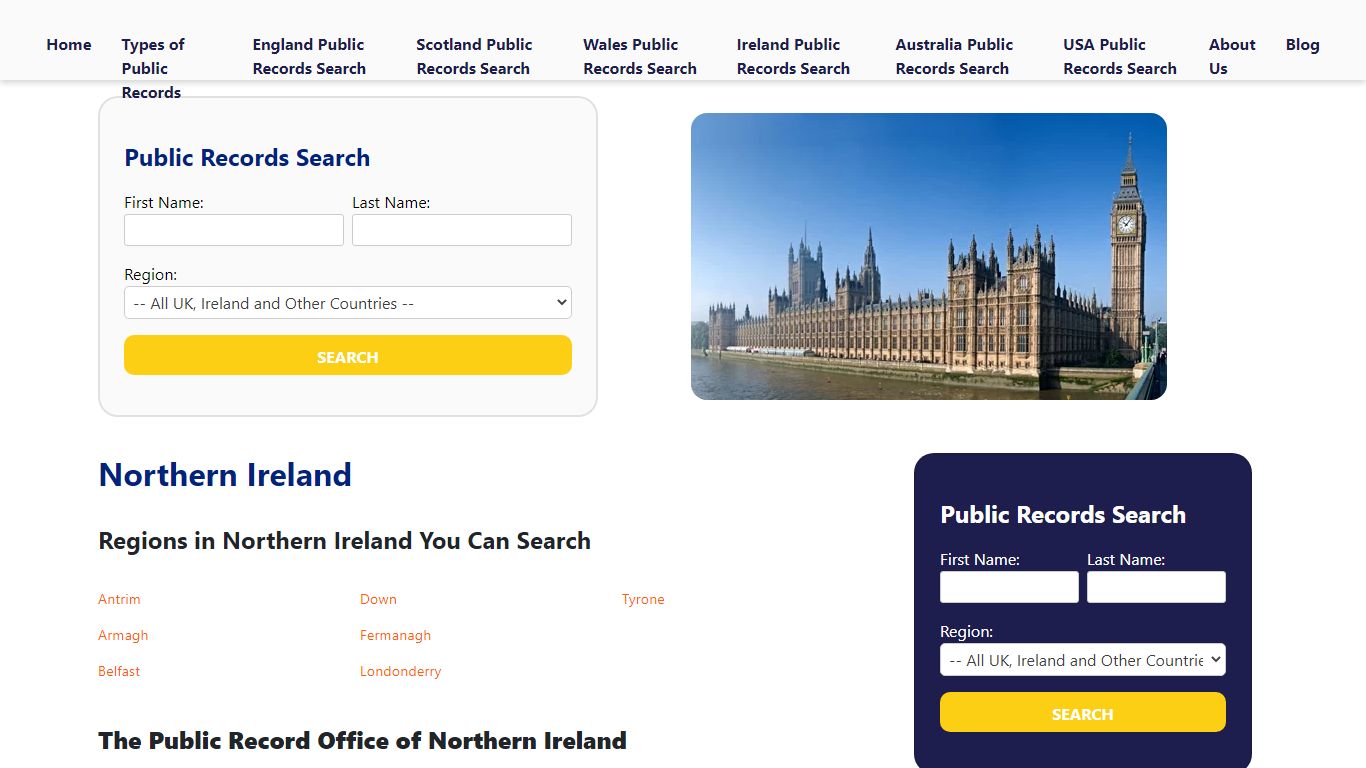Click 'Regions in Northern Ireland You Can Search' heading
Viewport: 1366px width, 768px height.
(x=344, y=541)
